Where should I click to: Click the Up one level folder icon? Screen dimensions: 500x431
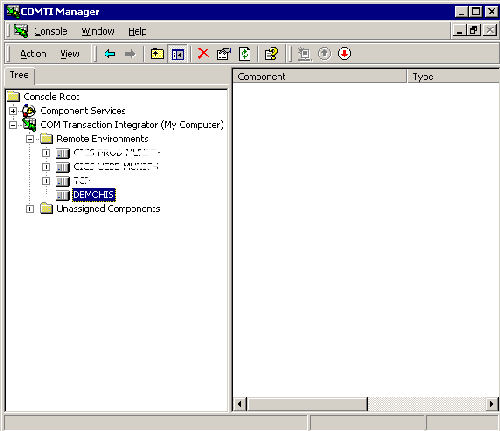(157, 54)
